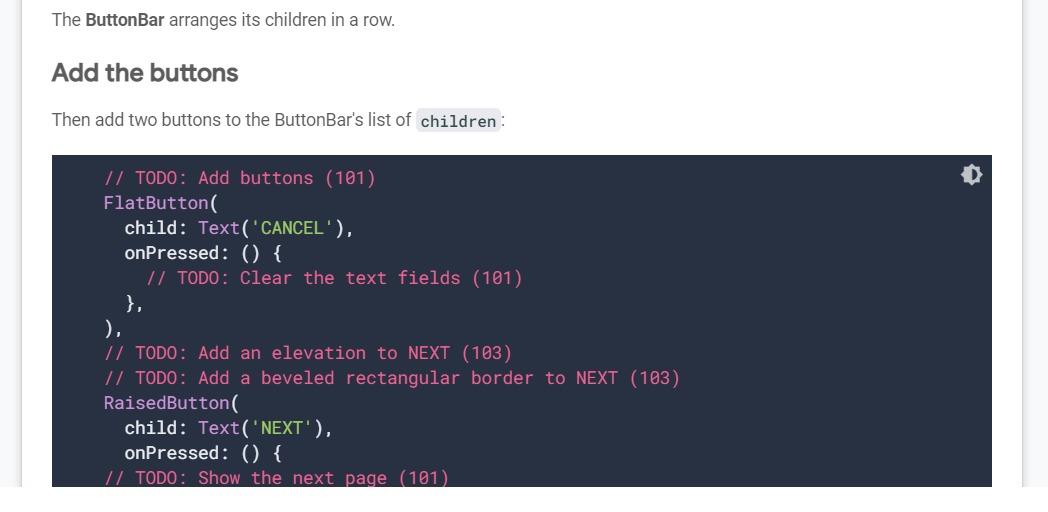The image size is (1048, 512).
Task: Toggle the code block dark/light theme icon
Action: [971, 175]
